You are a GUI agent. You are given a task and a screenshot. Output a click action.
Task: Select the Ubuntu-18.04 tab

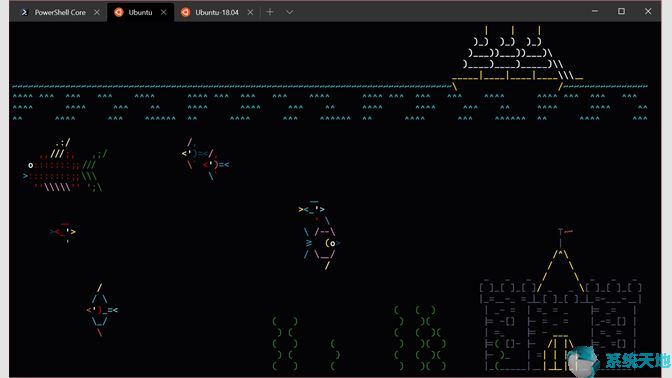point(216,12)
